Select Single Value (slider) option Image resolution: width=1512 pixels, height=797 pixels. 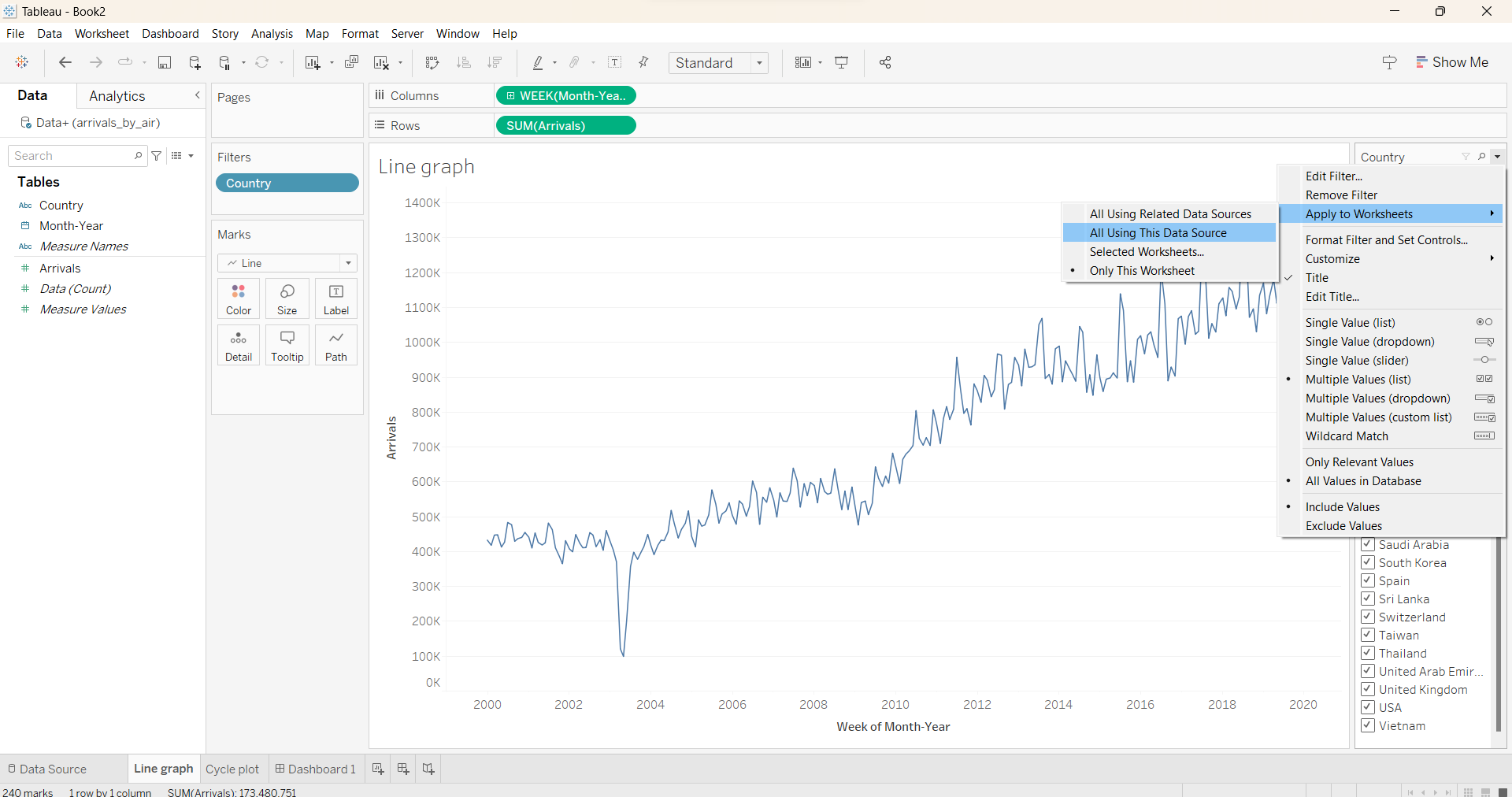pos(1357,361)
